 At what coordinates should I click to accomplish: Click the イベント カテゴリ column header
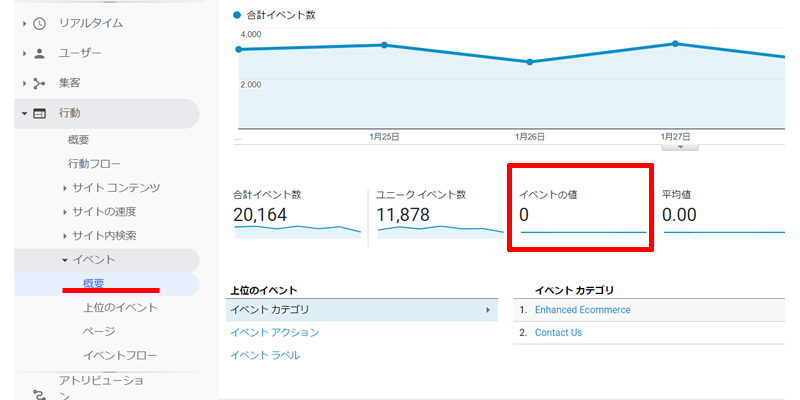[574, 290]
